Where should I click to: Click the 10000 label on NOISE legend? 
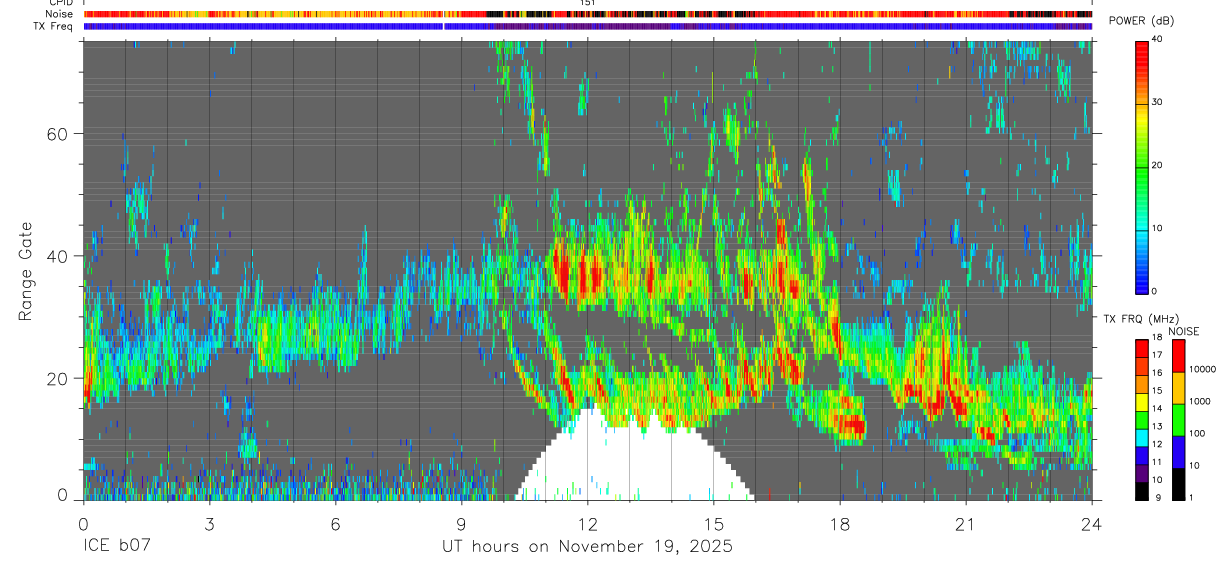click(1202, 370)
